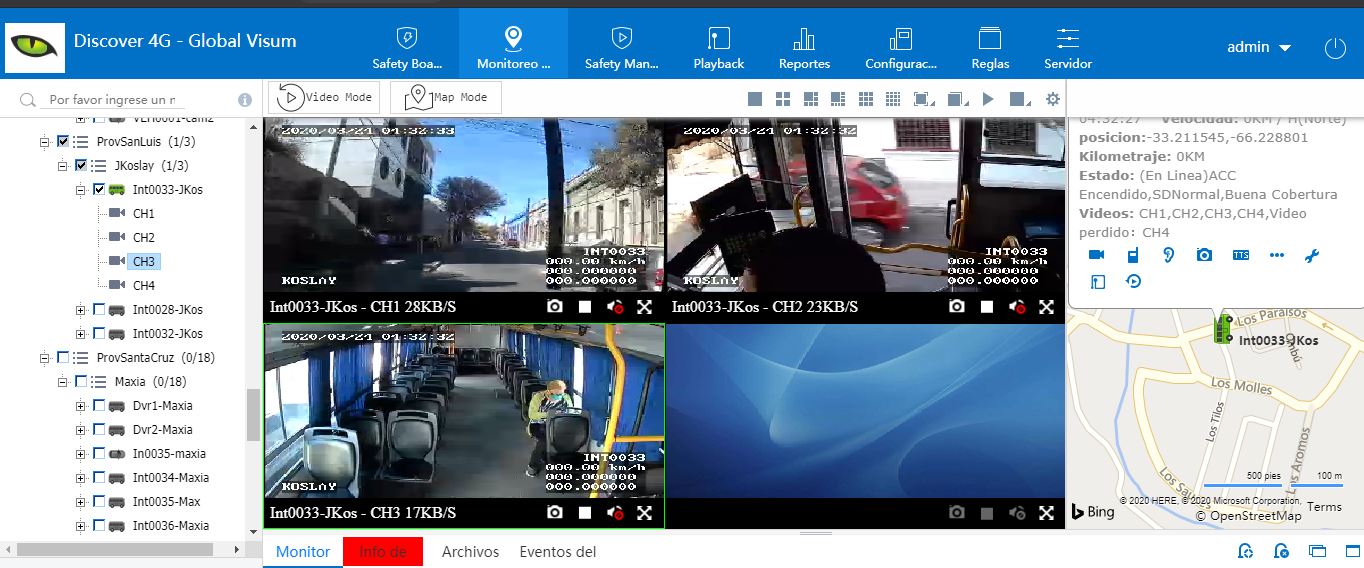Image resolution: width=1364 pixels, height=568 pixels.
Task: Expand CH3 video tile to fullscreen
Action: tap(645, 513)
